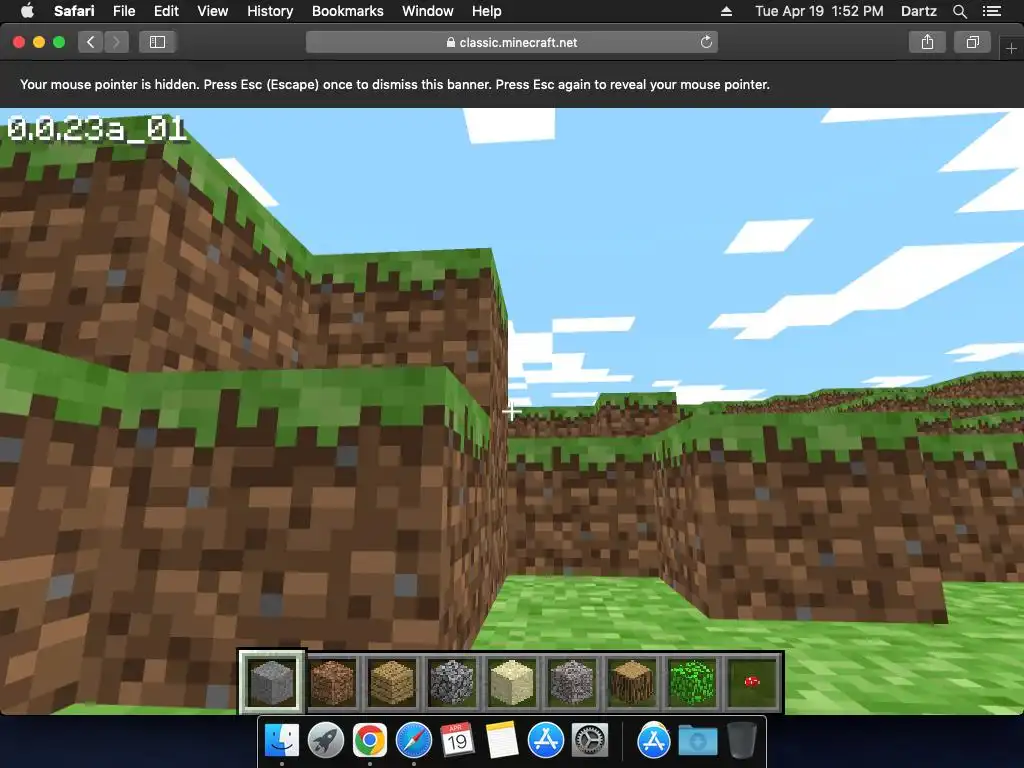Screen dimensions: 1024x768
Task: Show the Safari sidebar
Action: (x=157, y=42)
